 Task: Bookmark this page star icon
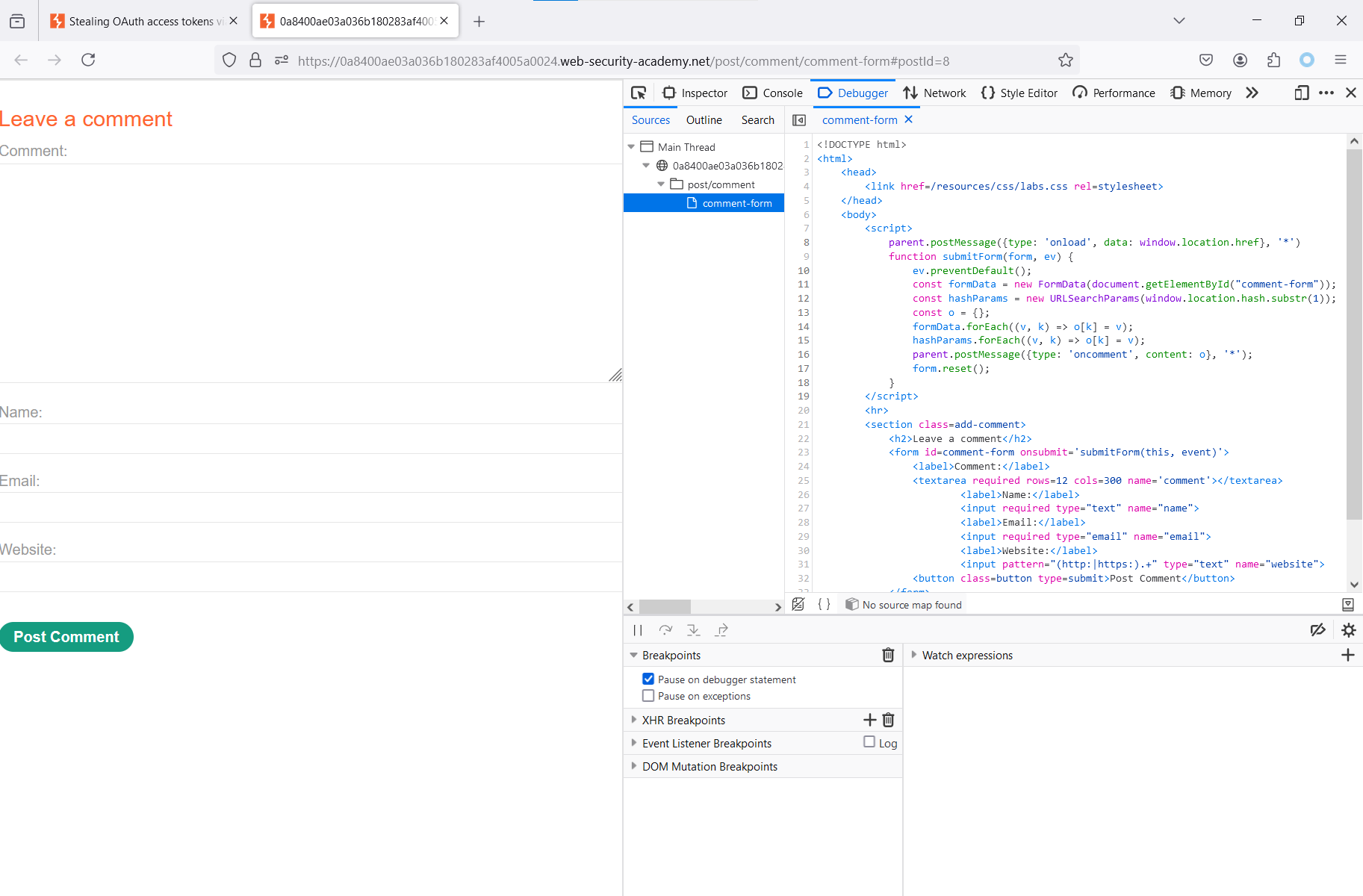(1066, 60)
